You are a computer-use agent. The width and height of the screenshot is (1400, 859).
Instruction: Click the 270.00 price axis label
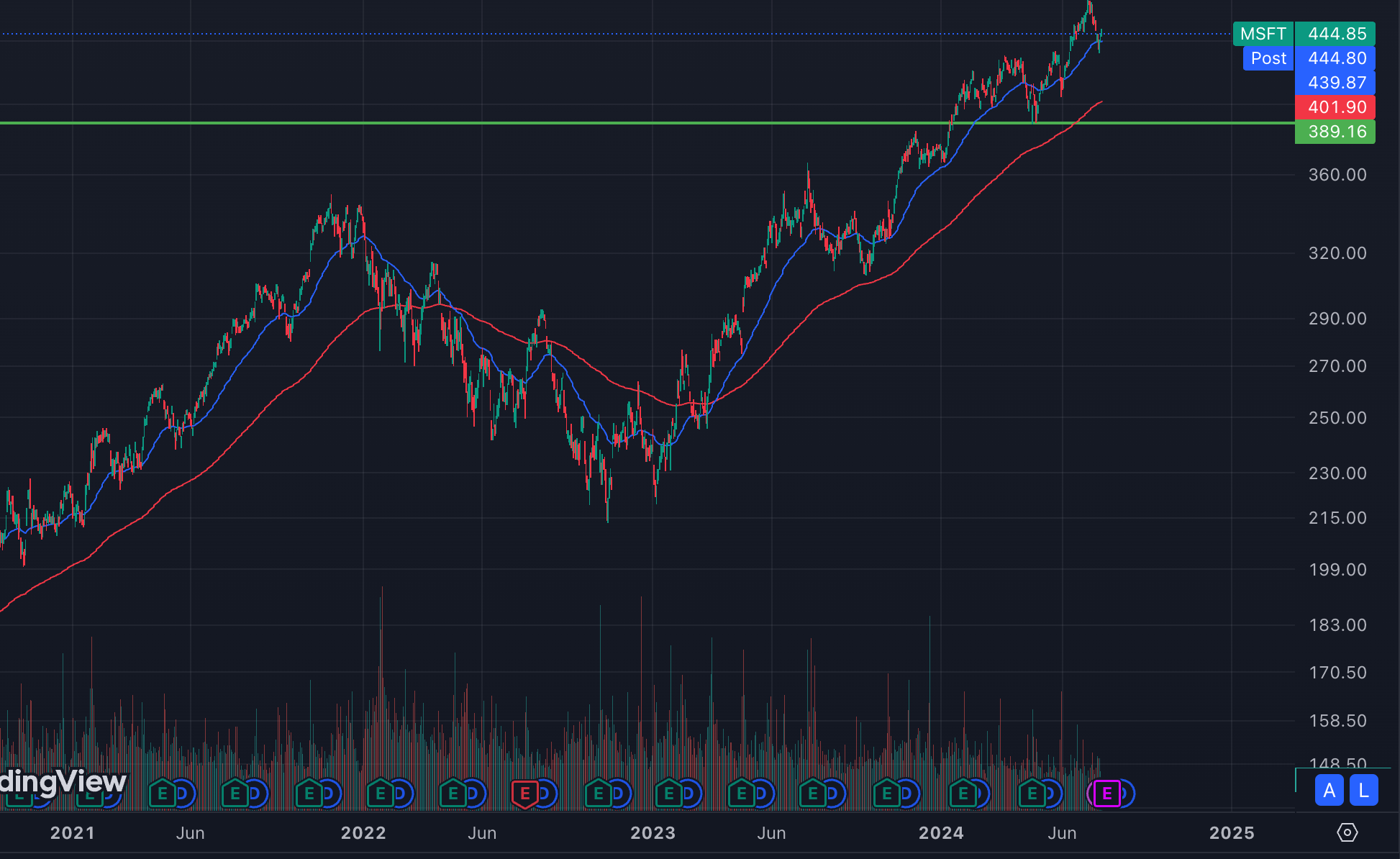[1337, 366]
